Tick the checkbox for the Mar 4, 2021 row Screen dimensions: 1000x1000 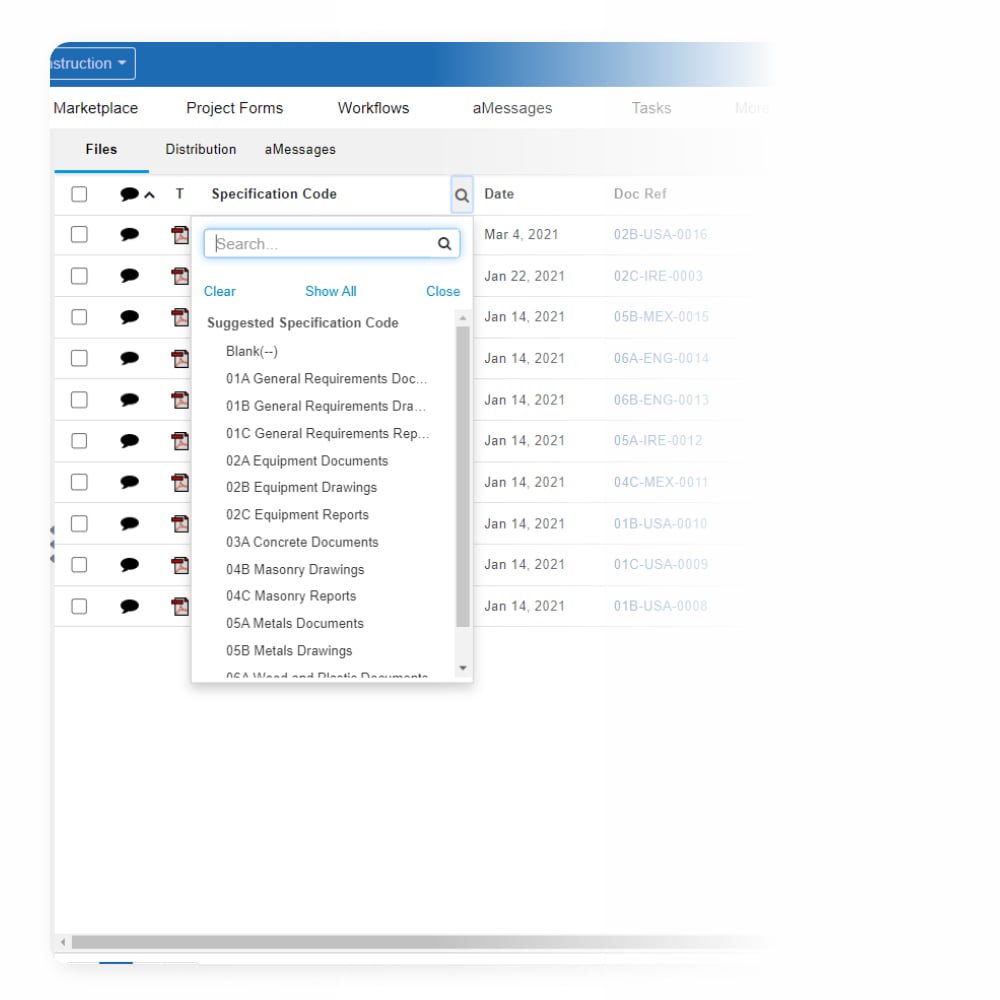[x=79, y=235]
